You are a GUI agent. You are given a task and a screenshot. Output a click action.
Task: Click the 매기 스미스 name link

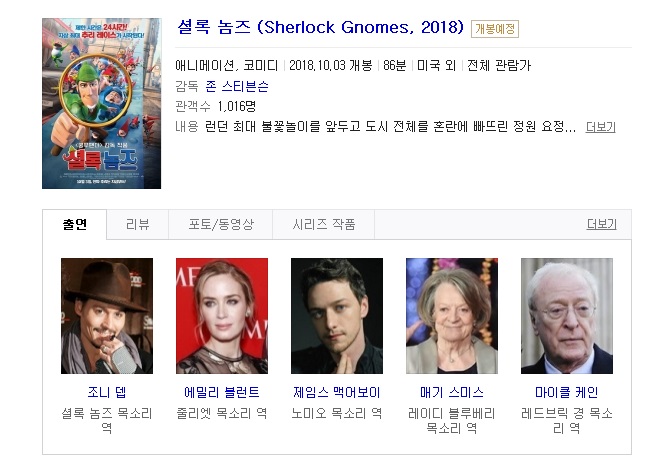tap(452, 392)
